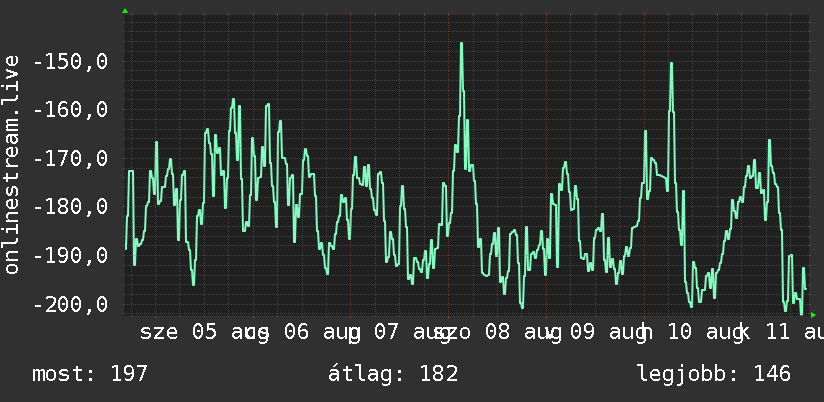The height and width of the screenshot is (402, 824).
Task: Click the '06 aug' date label
Action: click(x=322, y=333)
